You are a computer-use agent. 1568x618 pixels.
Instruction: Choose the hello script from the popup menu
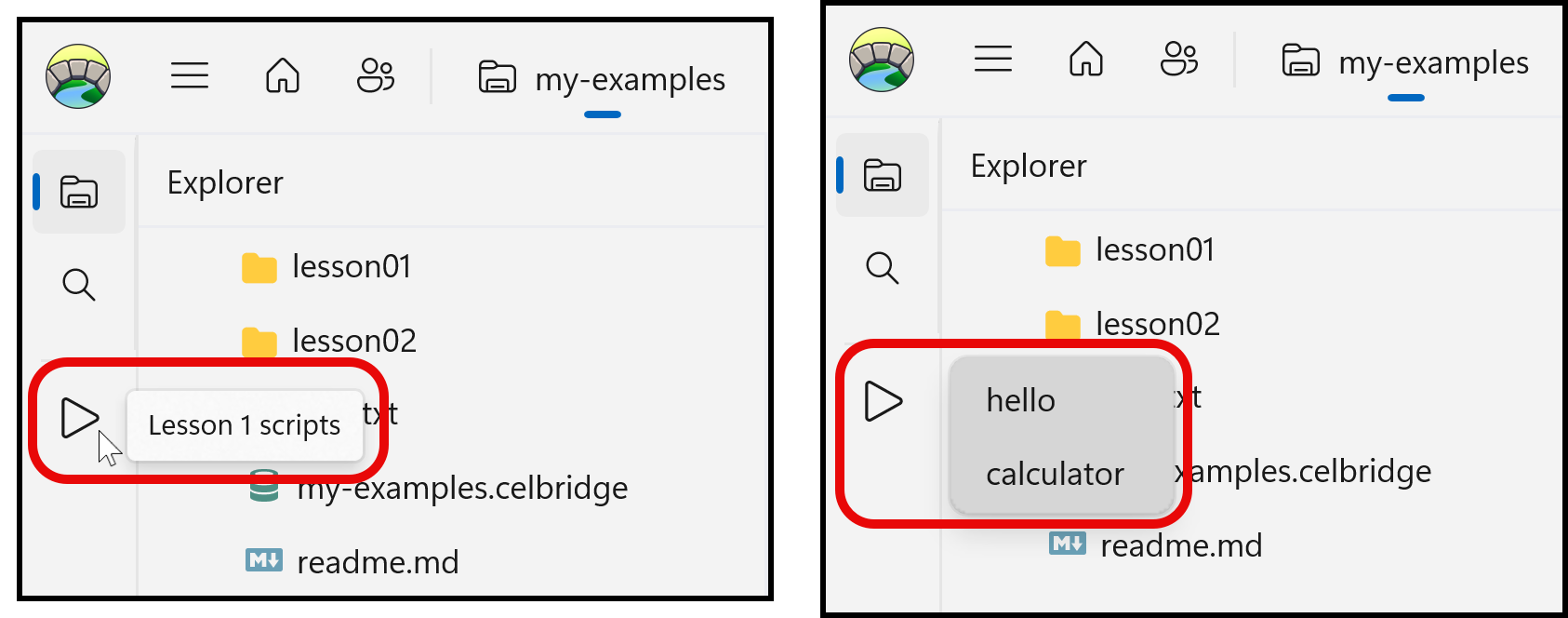1021,401
